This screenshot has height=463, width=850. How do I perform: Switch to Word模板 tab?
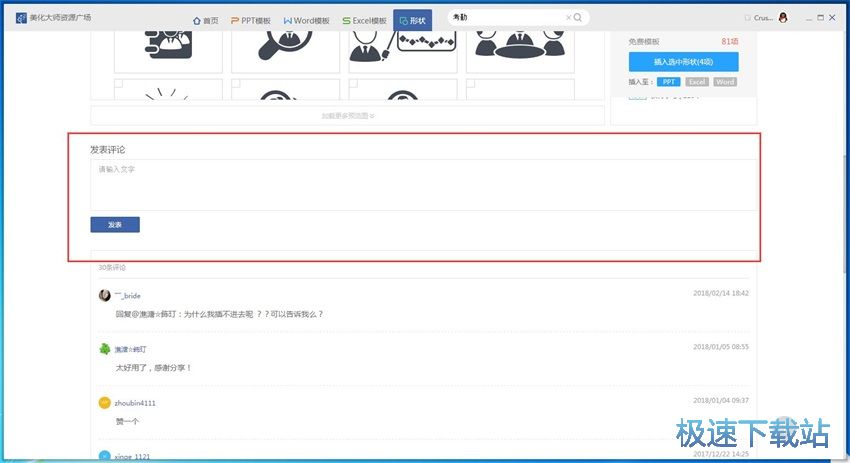click(x=306, y=21)
